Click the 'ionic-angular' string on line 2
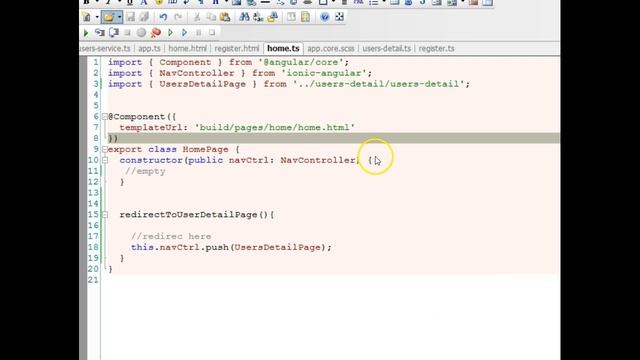Screen dimensions: 640x360 point(324,73)
